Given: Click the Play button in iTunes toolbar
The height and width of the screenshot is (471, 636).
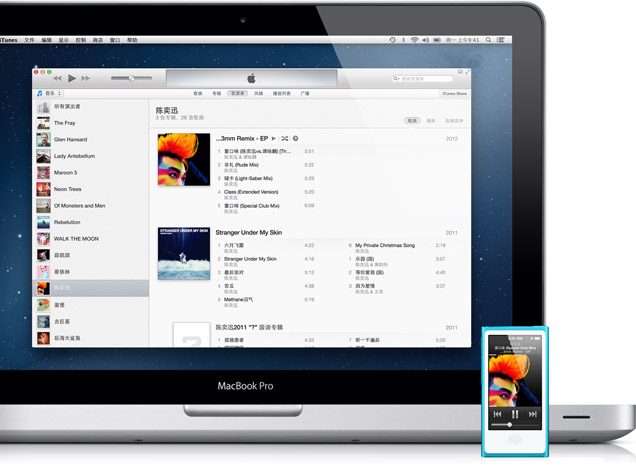Looking at the screenshot, I should [x=72, y=78].
